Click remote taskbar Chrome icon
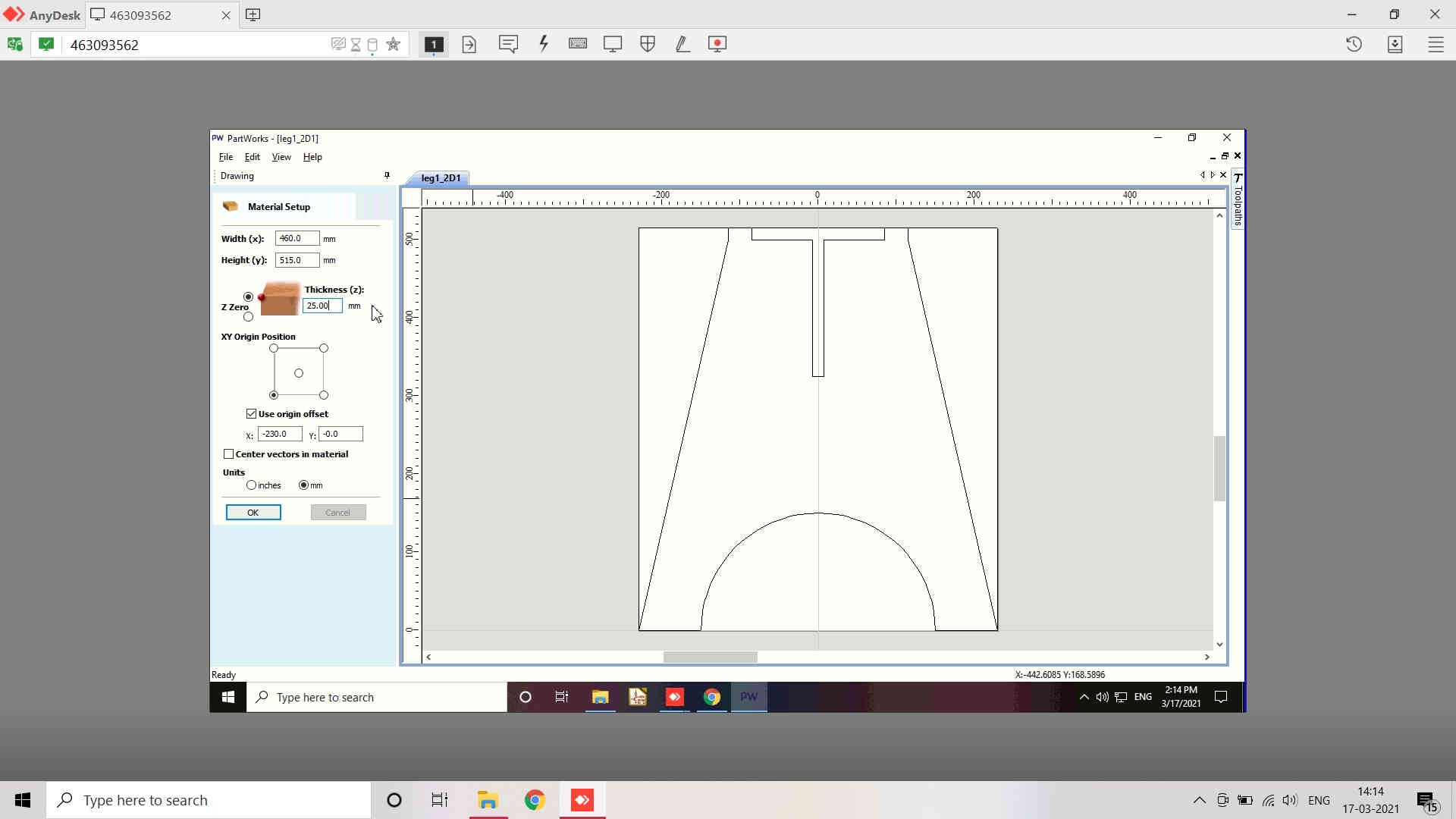 pyautogui.click(x=711, y=697)
